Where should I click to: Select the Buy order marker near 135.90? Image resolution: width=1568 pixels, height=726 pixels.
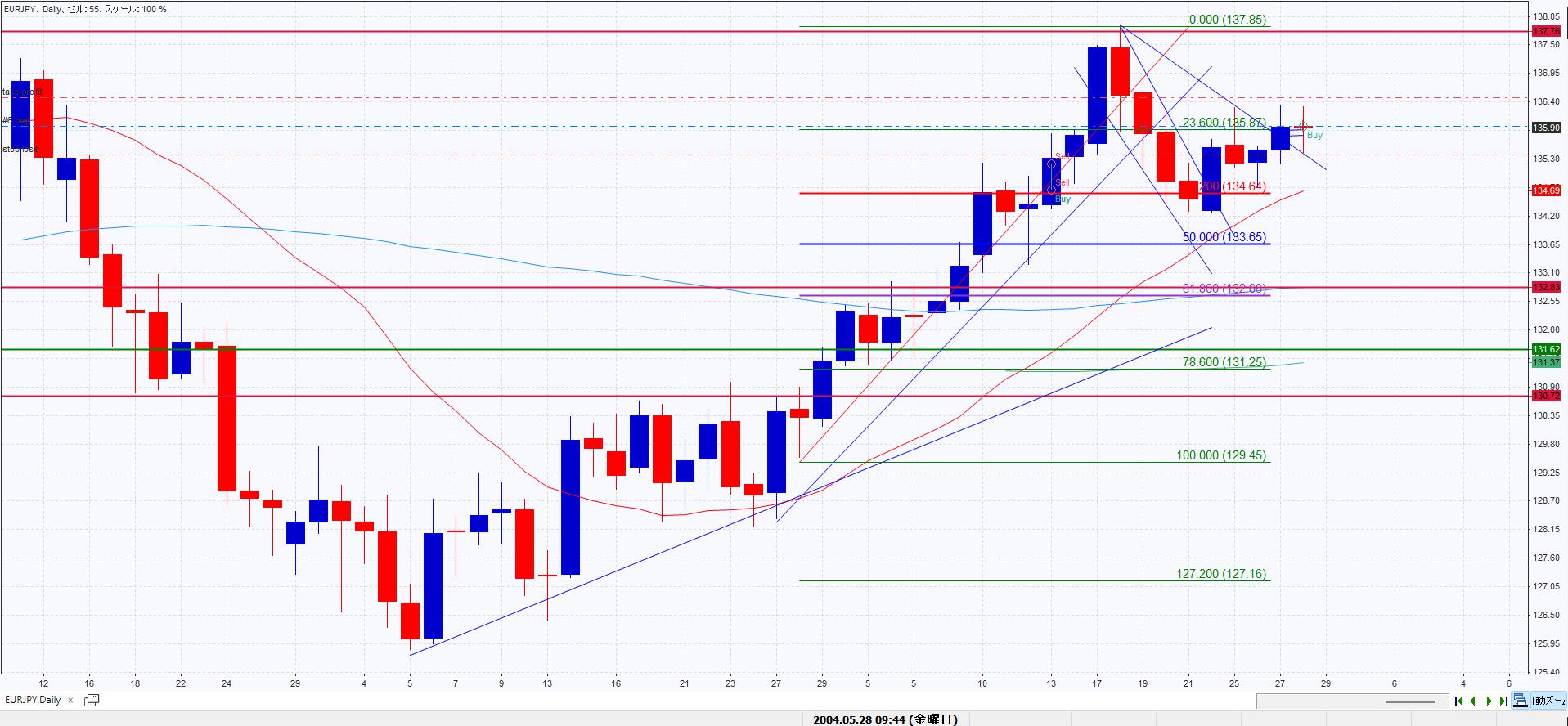(1314, 135)
